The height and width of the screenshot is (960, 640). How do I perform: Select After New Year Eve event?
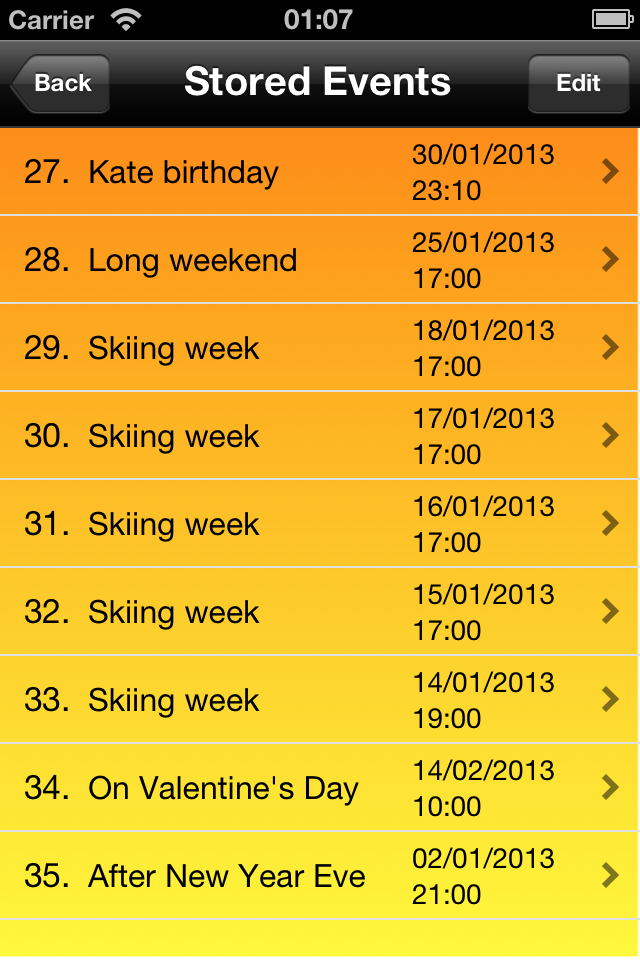click(319, 876)
